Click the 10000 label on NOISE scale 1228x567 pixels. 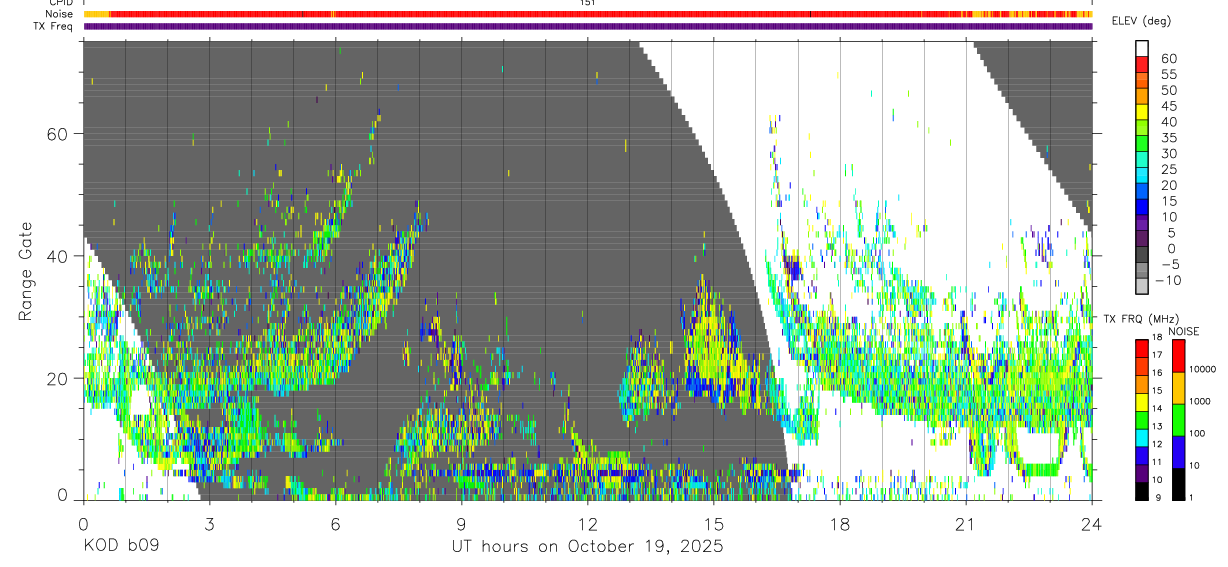coord(1201,371)
